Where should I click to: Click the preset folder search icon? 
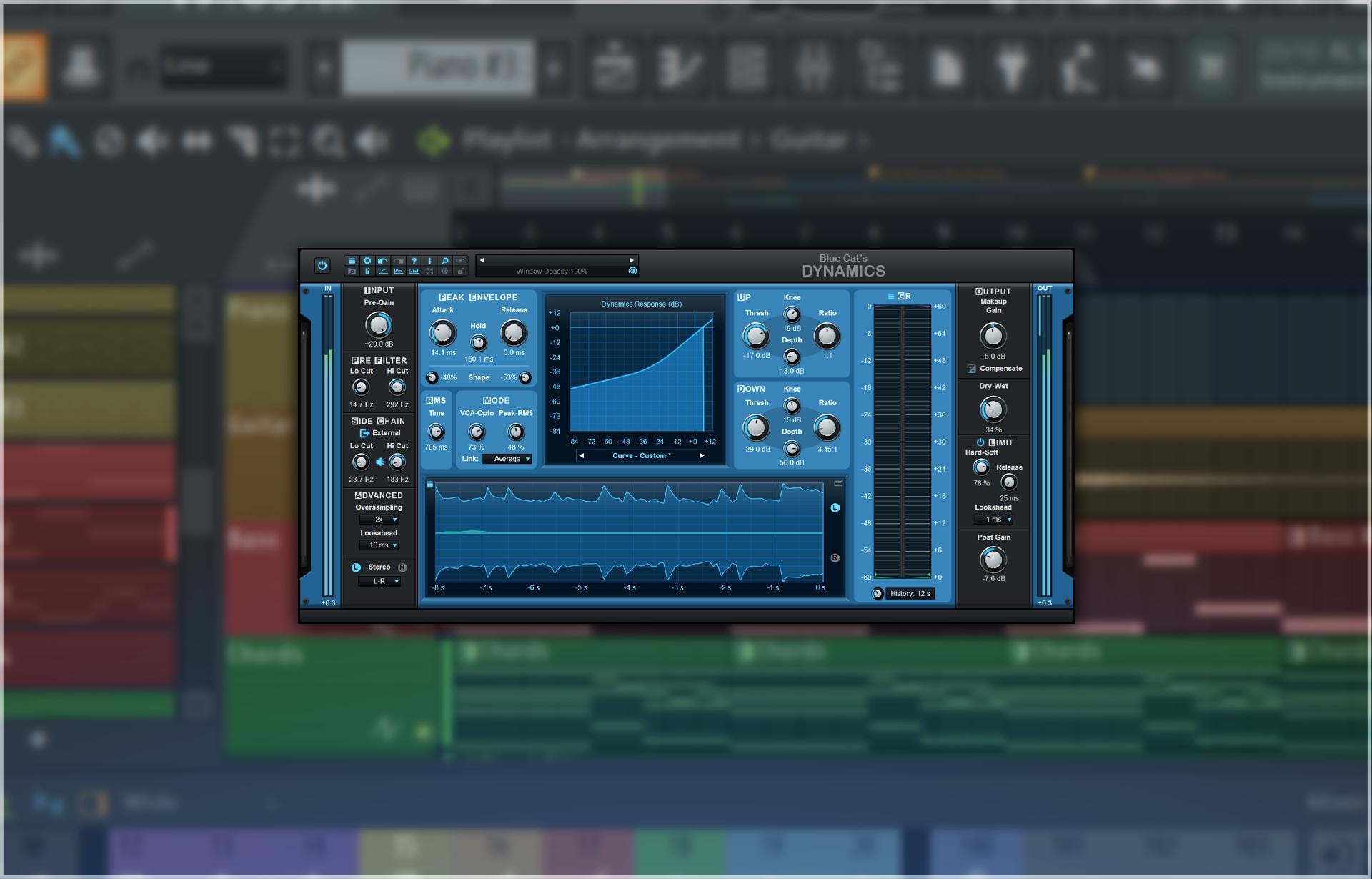tap(352, 272)
